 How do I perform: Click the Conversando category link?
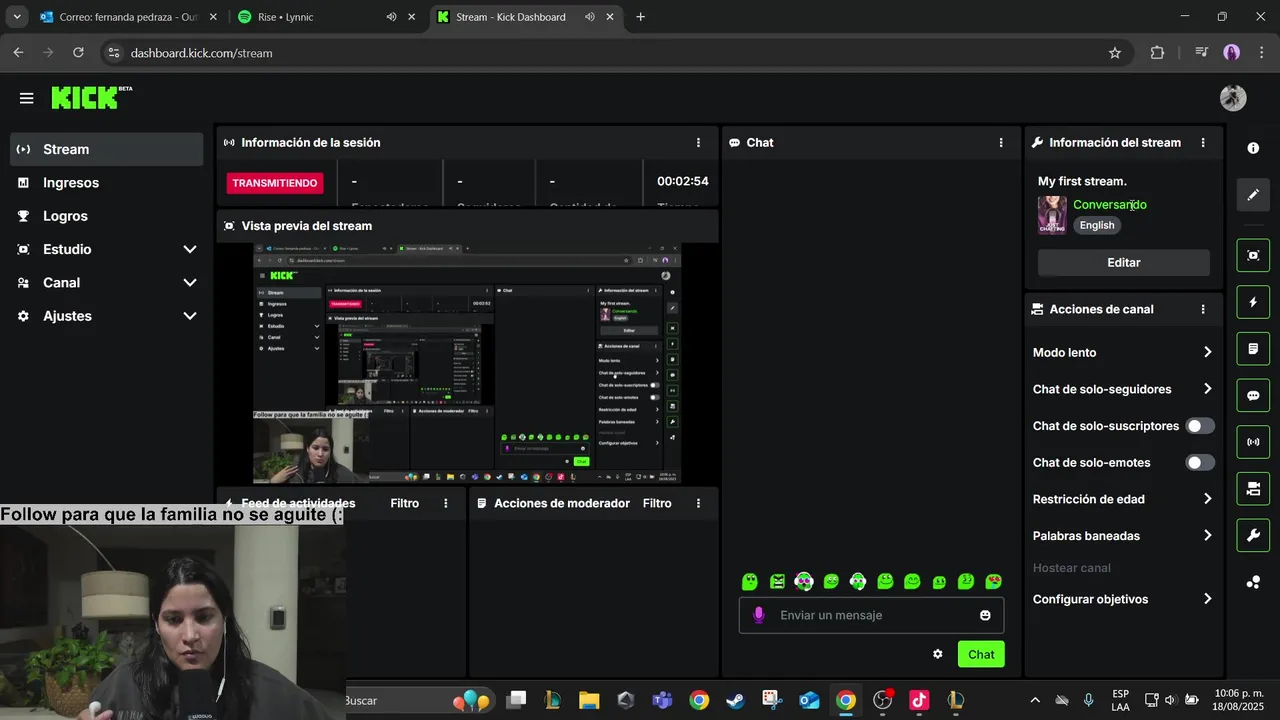click(x=1110, y=204)
